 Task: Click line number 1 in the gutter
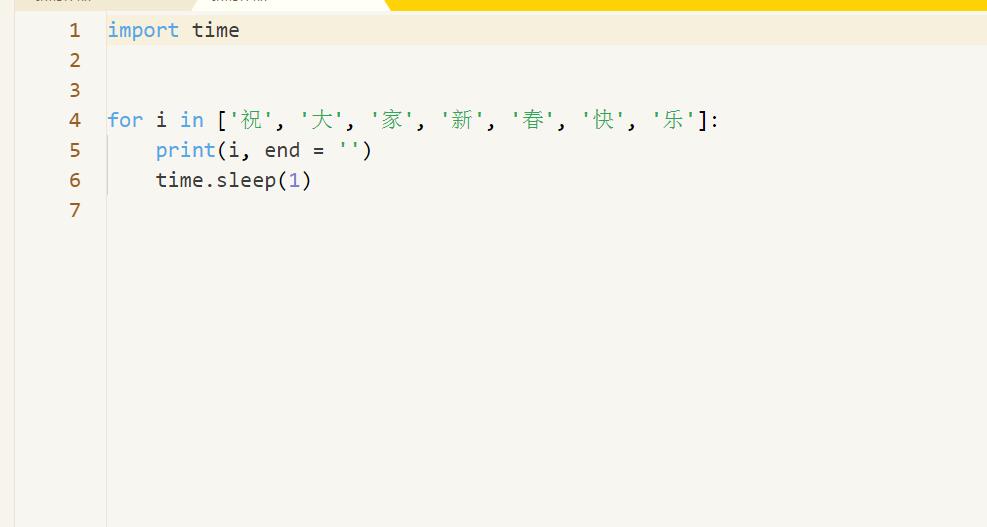point(75,30)
